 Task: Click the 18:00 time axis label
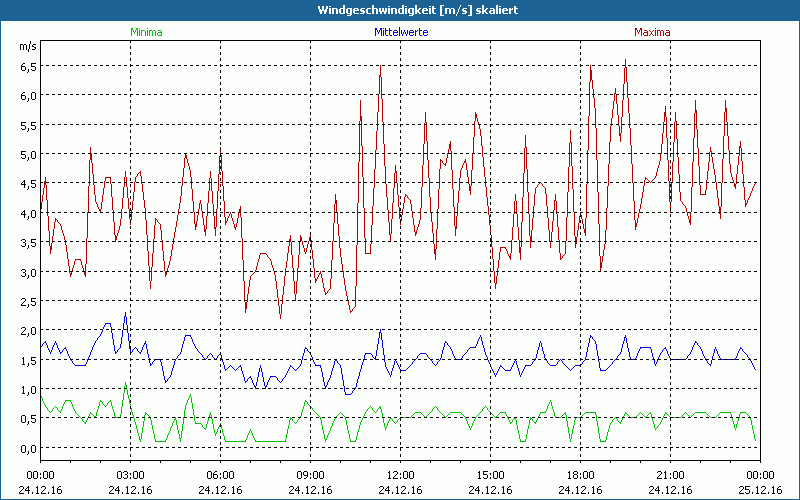pyautogui.click(x=580, y=474)
